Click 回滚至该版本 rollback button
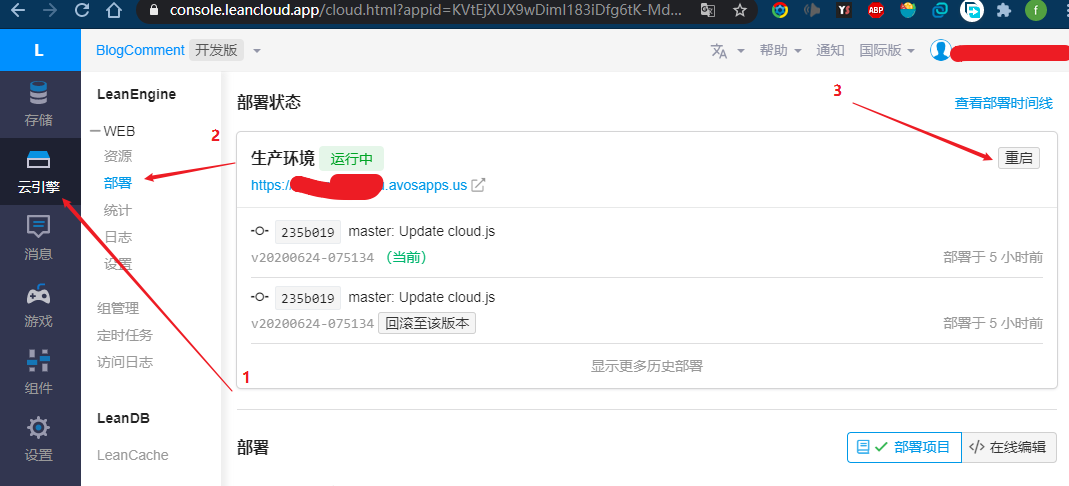Screen dimensions: 1069x486 click(427, 323)
